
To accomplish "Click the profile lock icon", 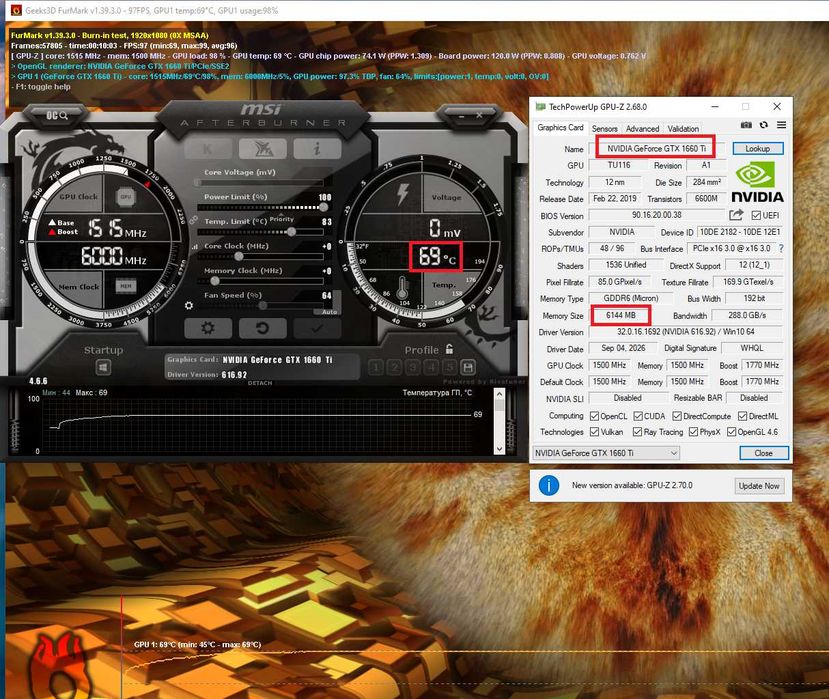I will (x=449, y=349).
